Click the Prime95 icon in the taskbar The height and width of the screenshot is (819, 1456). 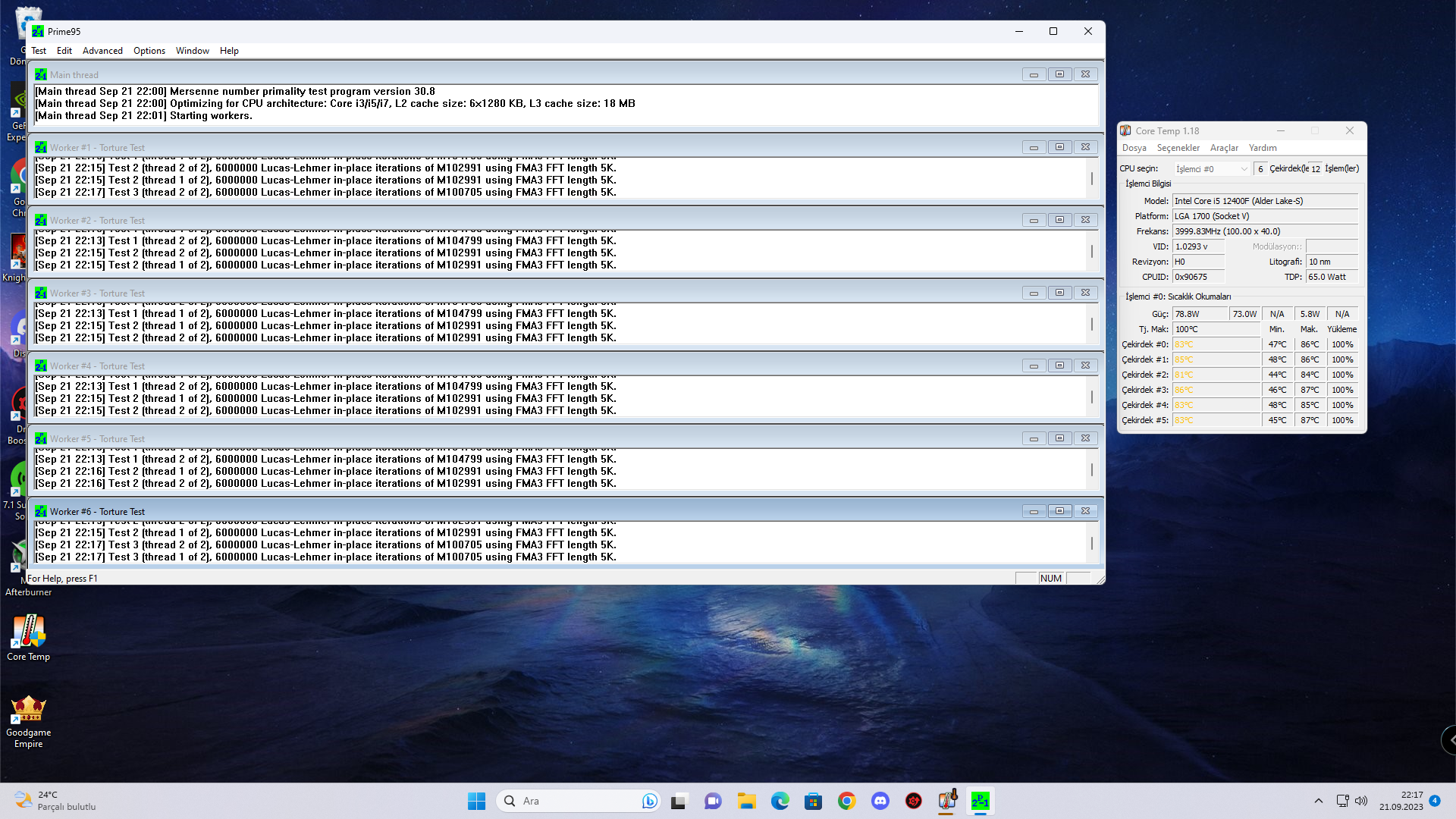980,801
